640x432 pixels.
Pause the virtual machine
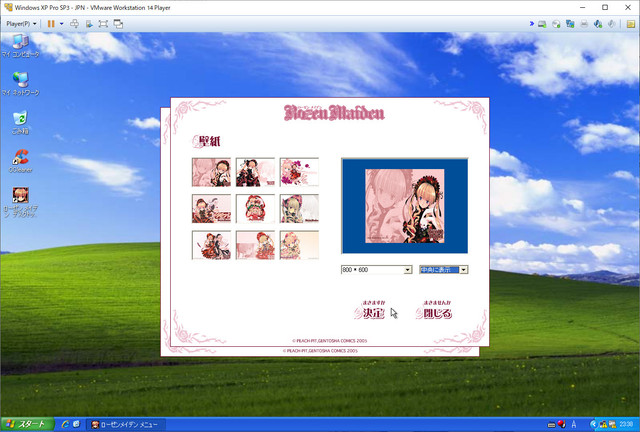coord(51,24)
